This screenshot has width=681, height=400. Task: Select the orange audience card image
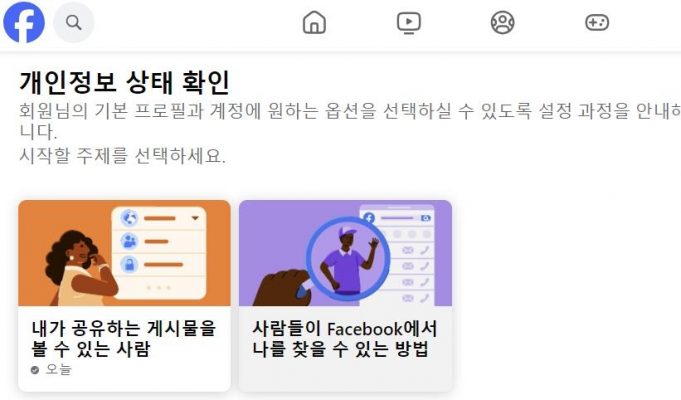pyautogui.click(x=124, y=253)
